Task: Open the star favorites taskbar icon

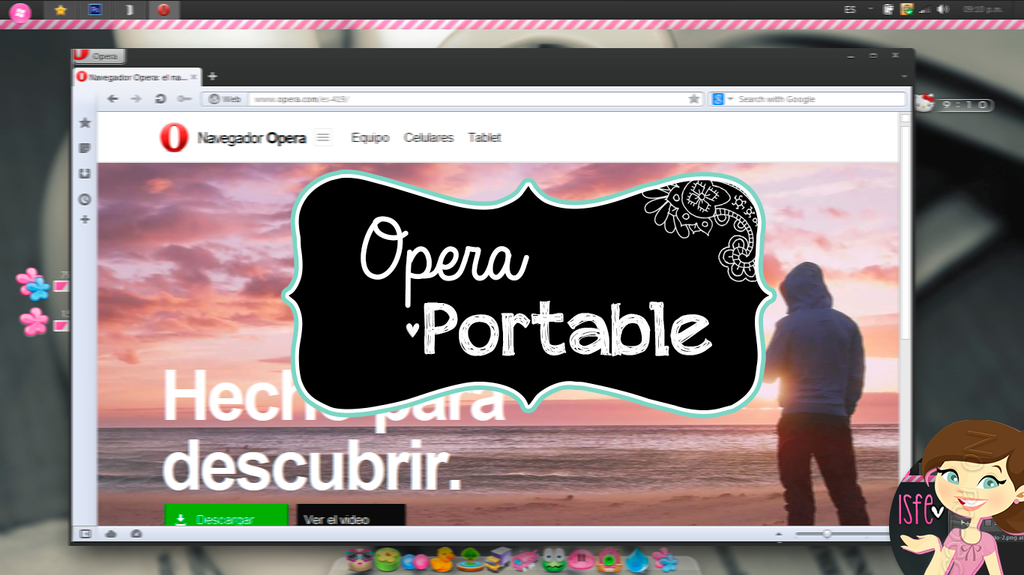Action: click(61, 10)
